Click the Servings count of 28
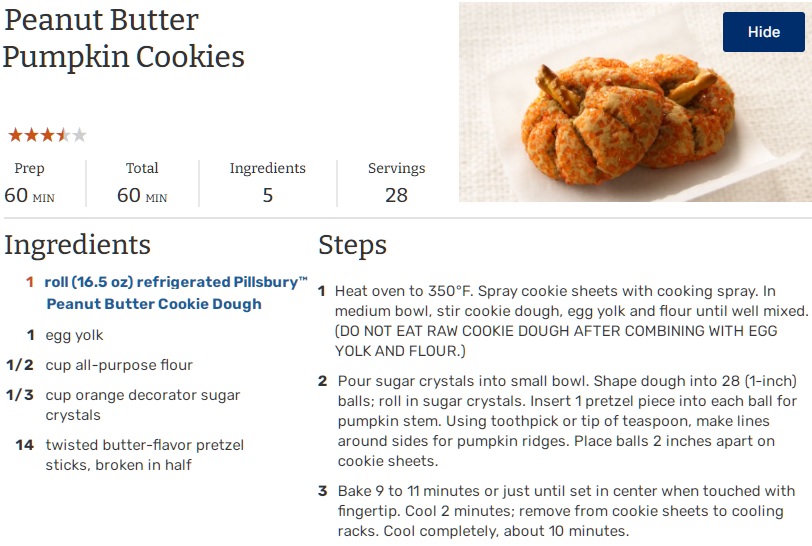 coord(396,195)
